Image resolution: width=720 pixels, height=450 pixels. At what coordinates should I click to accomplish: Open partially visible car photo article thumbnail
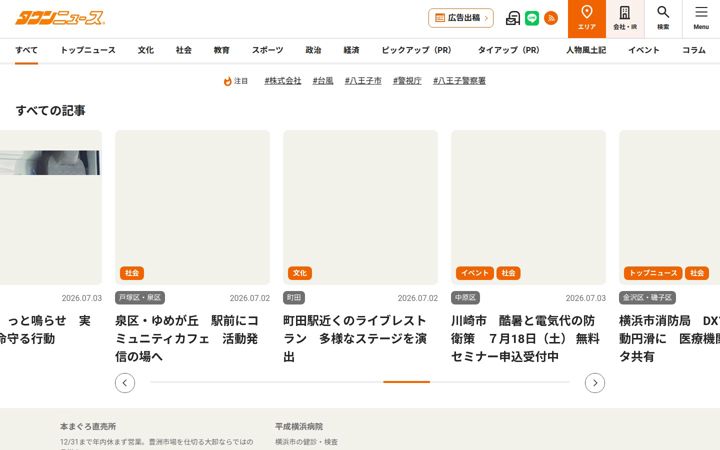pos(50,208)
